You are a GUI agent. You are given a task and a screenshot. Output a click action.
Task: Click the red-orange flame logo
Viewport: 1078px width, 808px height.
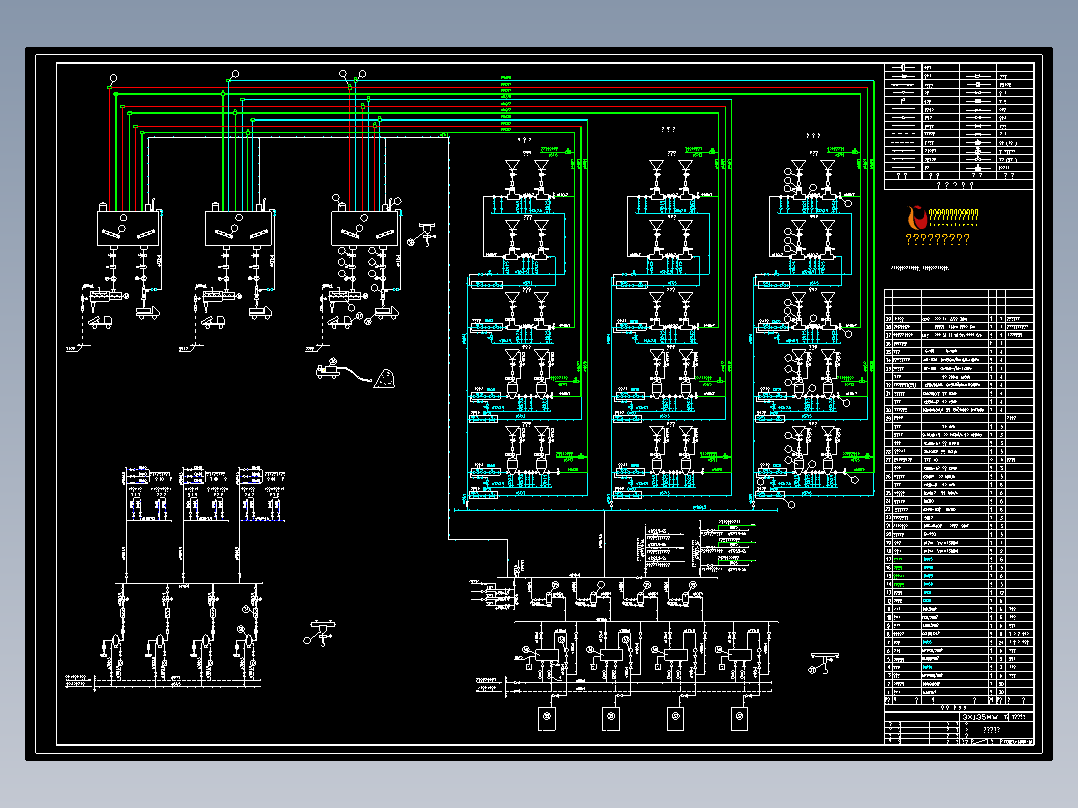917,217
